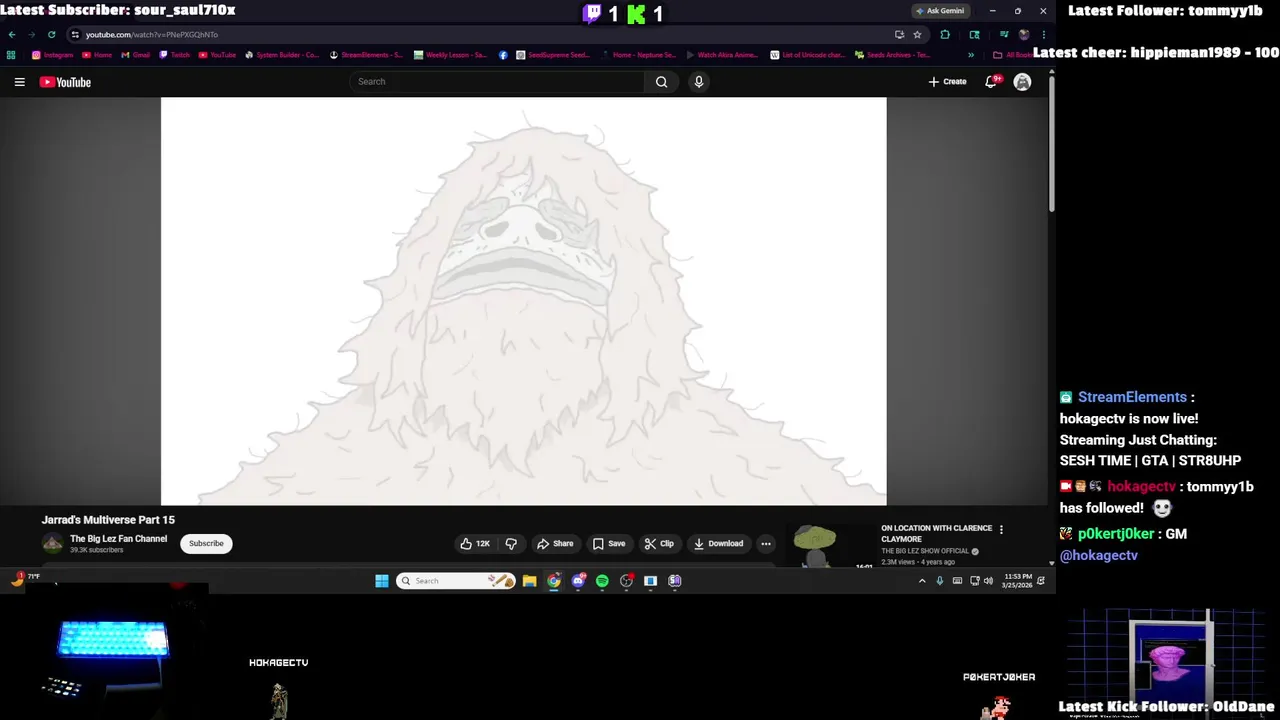Dislike the video with the thumbs-down icon
Image resolution: width=1280 pixels, height=720 pixels.
coord(511,544)
